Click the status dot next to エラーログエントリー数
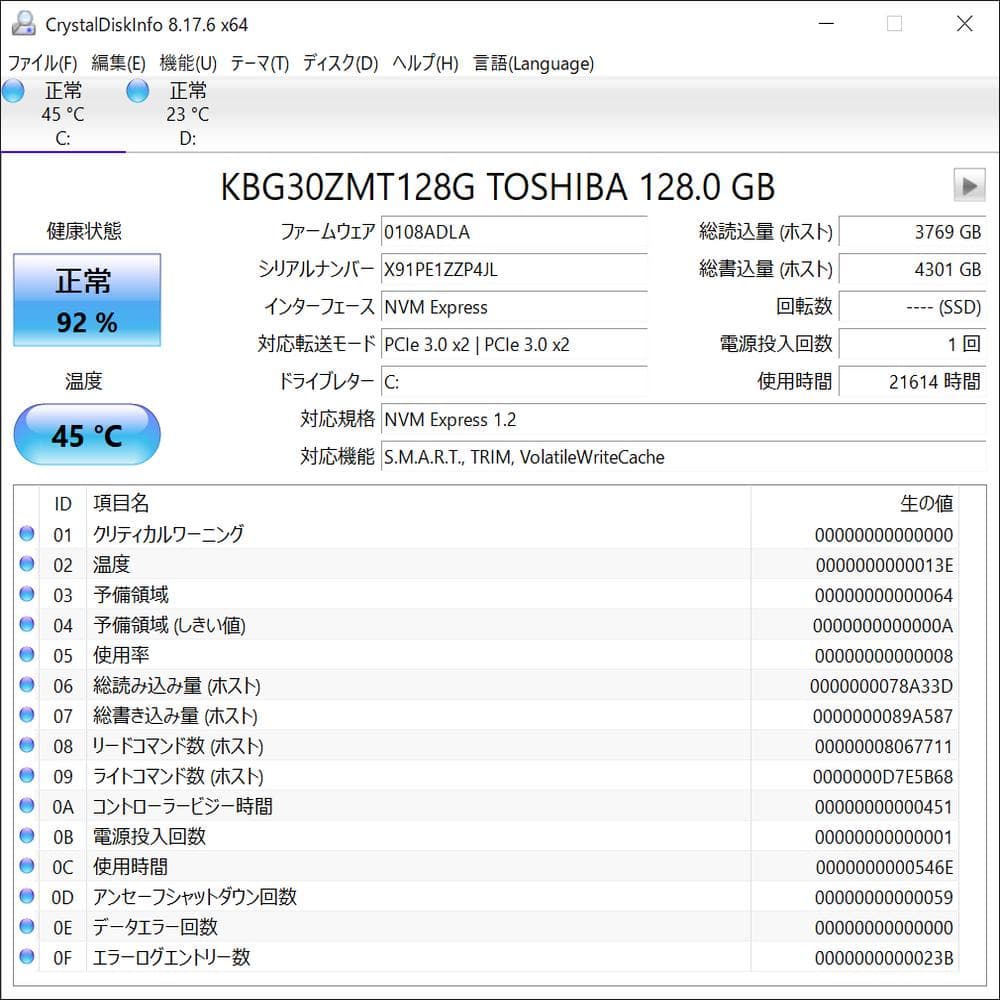The height and width of the screenshot is (1000, 1000). coord(26,957)
